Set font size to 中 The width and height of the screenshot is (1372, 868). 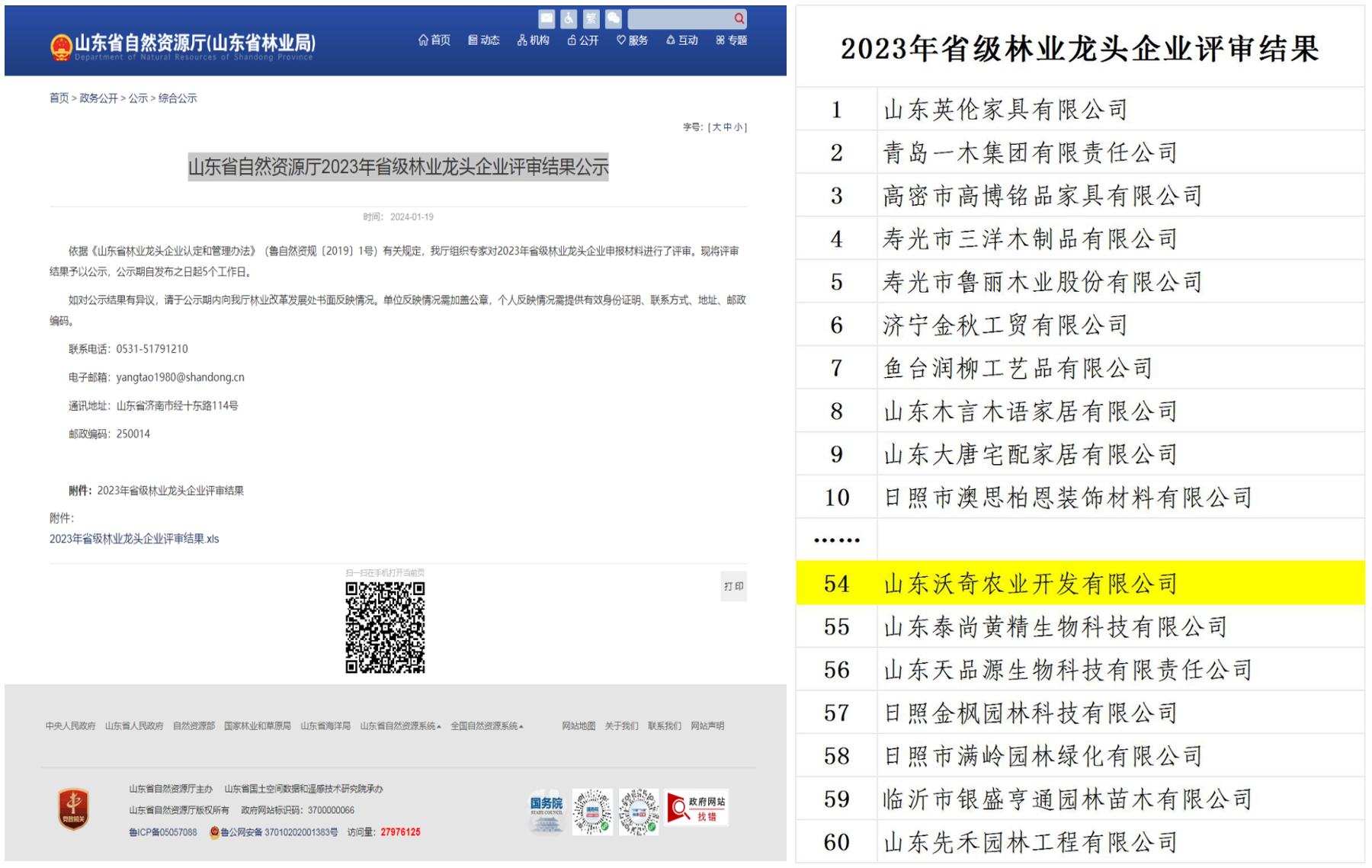727,127
